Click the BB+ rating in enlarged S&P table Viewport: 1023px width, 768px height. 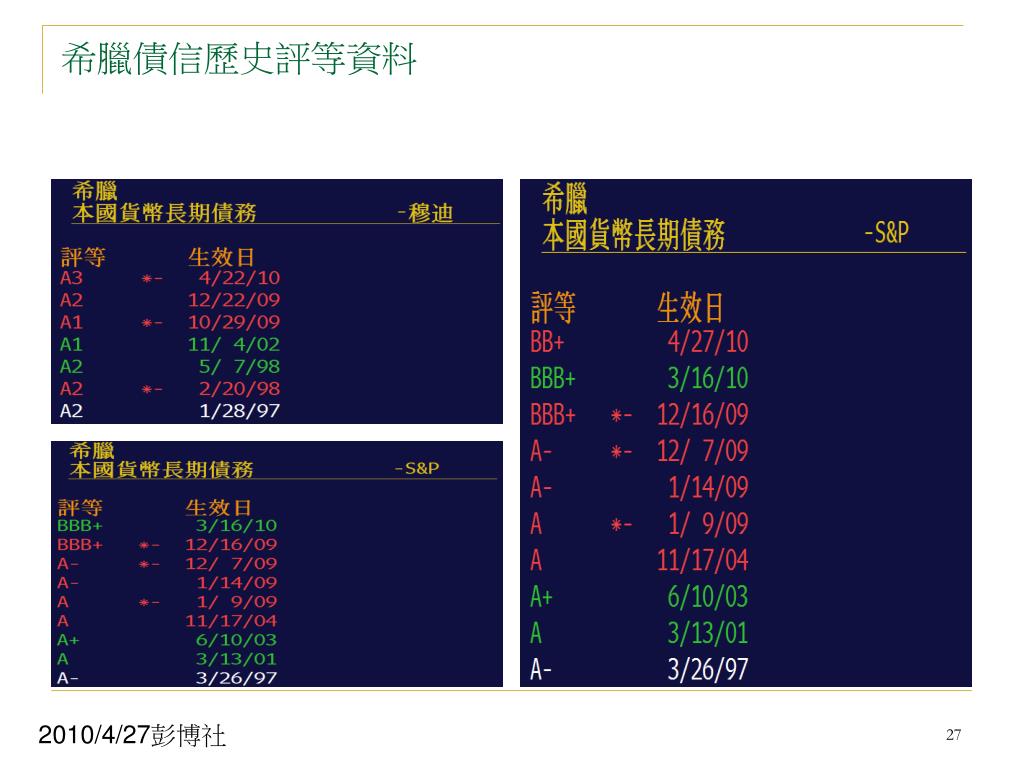coord(547,342)
